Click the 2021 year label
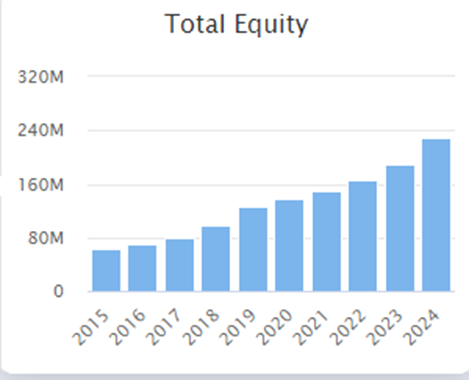The image size is (469, 380). point(310,328)
